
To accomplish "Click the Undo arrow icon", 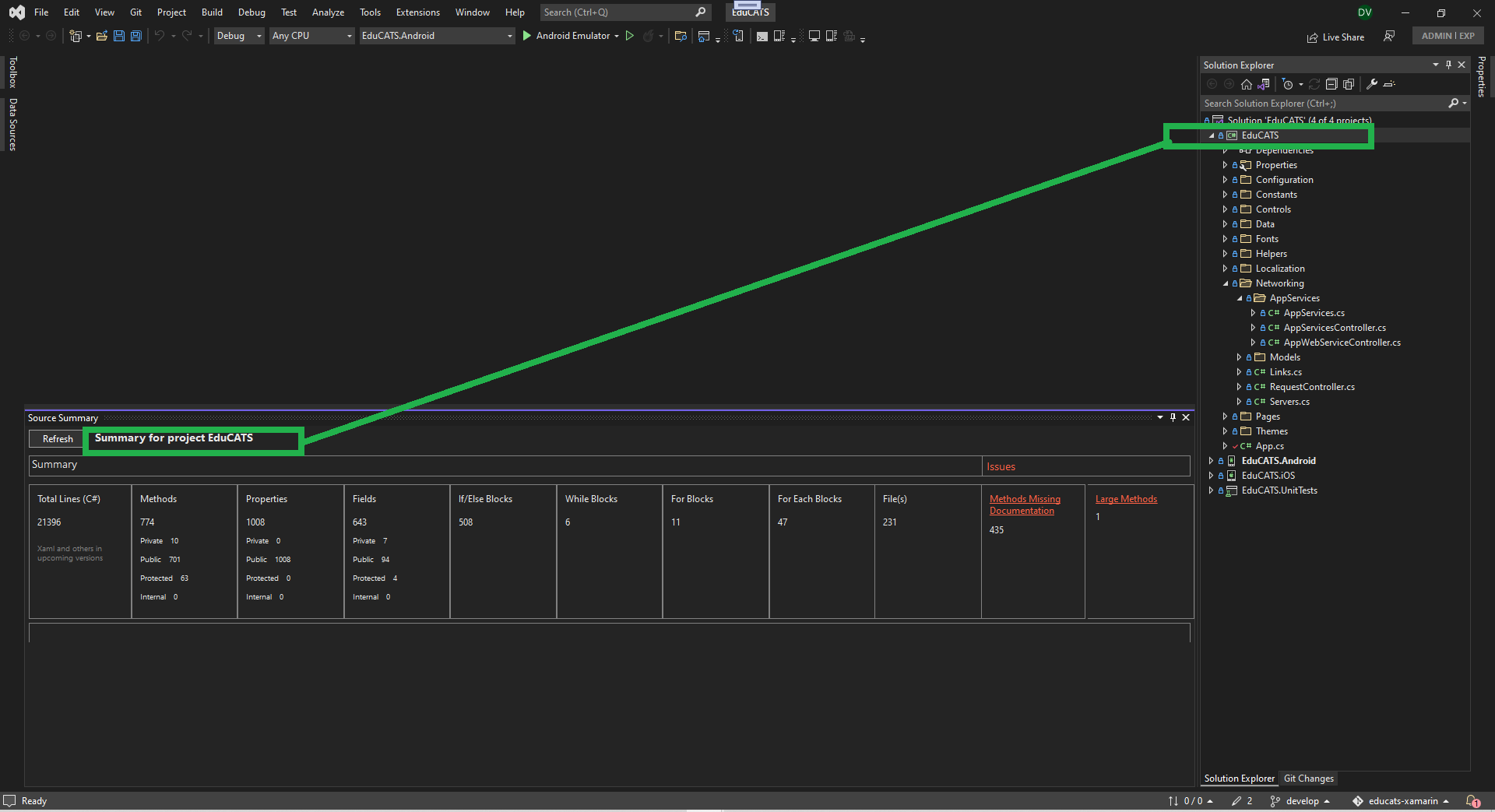I will (159, 36).
